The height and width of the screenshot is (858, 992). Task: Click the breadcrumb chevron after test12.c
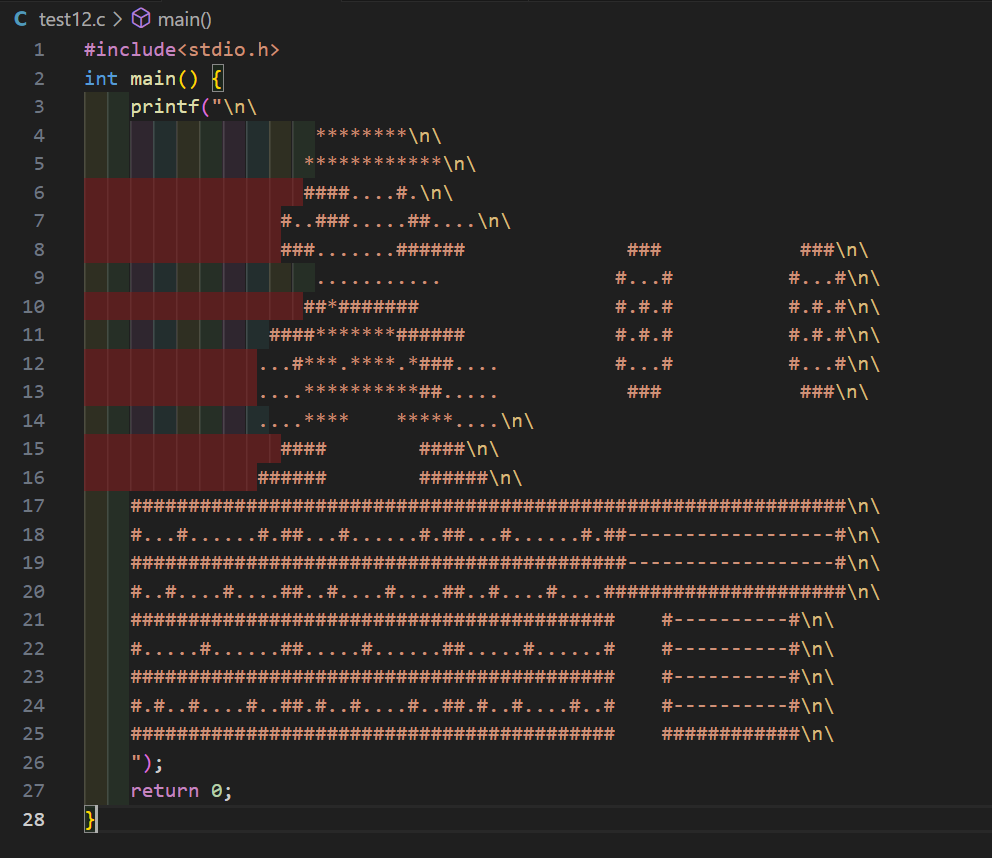pyautogui.click(x=117, y=19)
